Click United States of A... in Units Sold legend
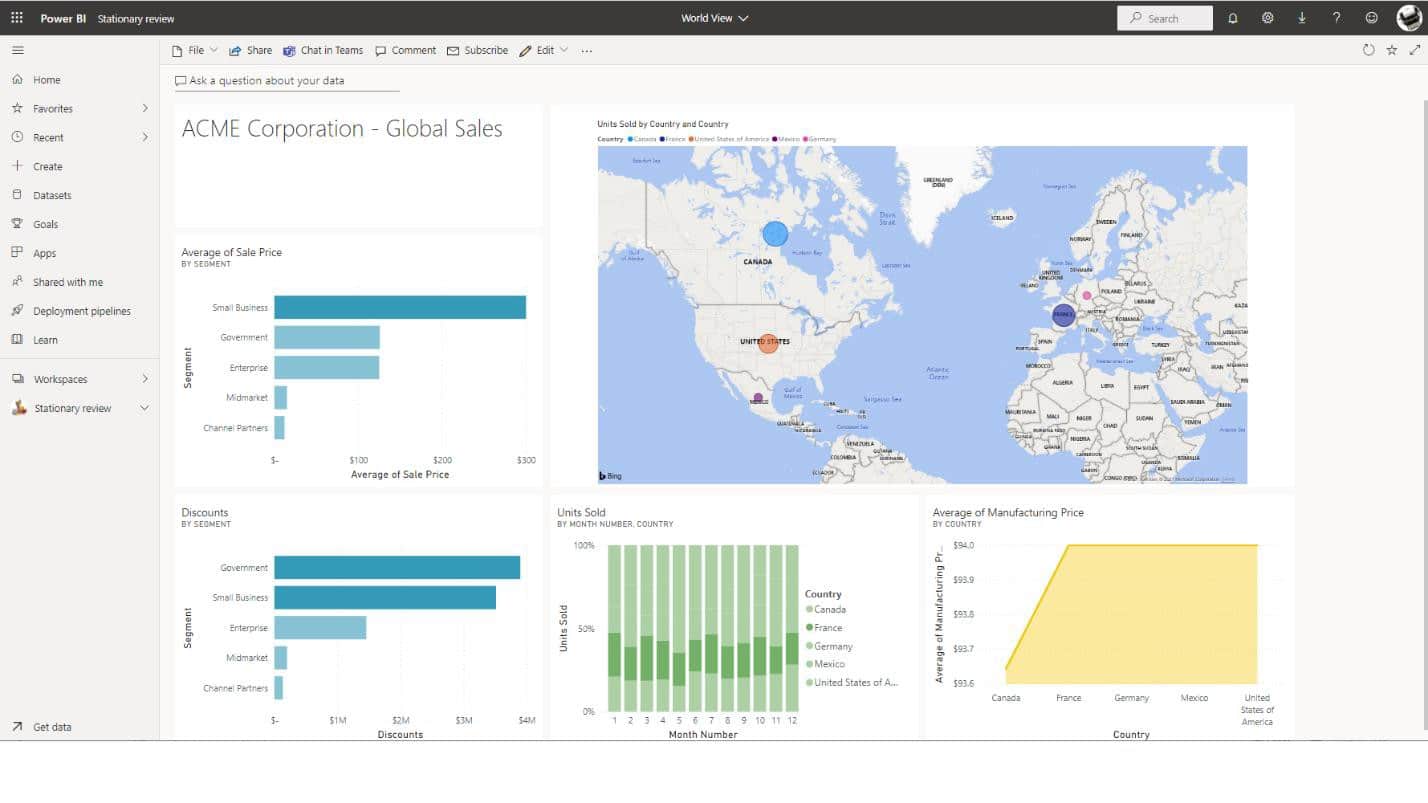Screen dimensions: 1428x803 [852, 682]
